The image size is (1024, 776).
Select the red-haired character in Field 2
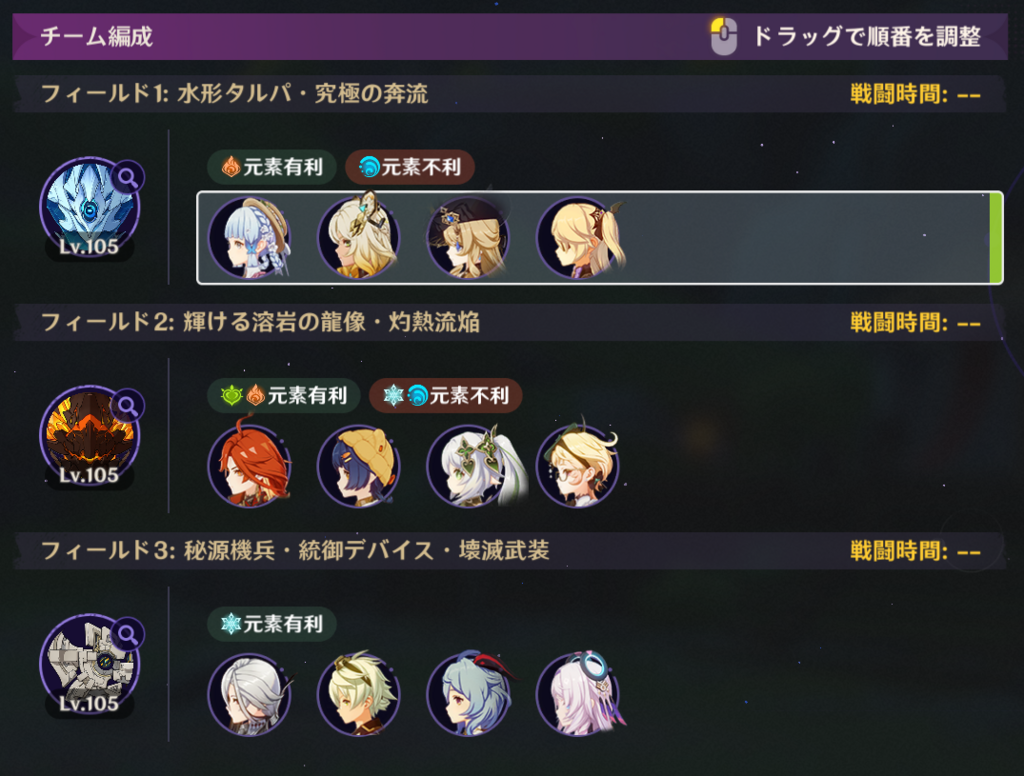pyautogui.click(x=249, y=465)
